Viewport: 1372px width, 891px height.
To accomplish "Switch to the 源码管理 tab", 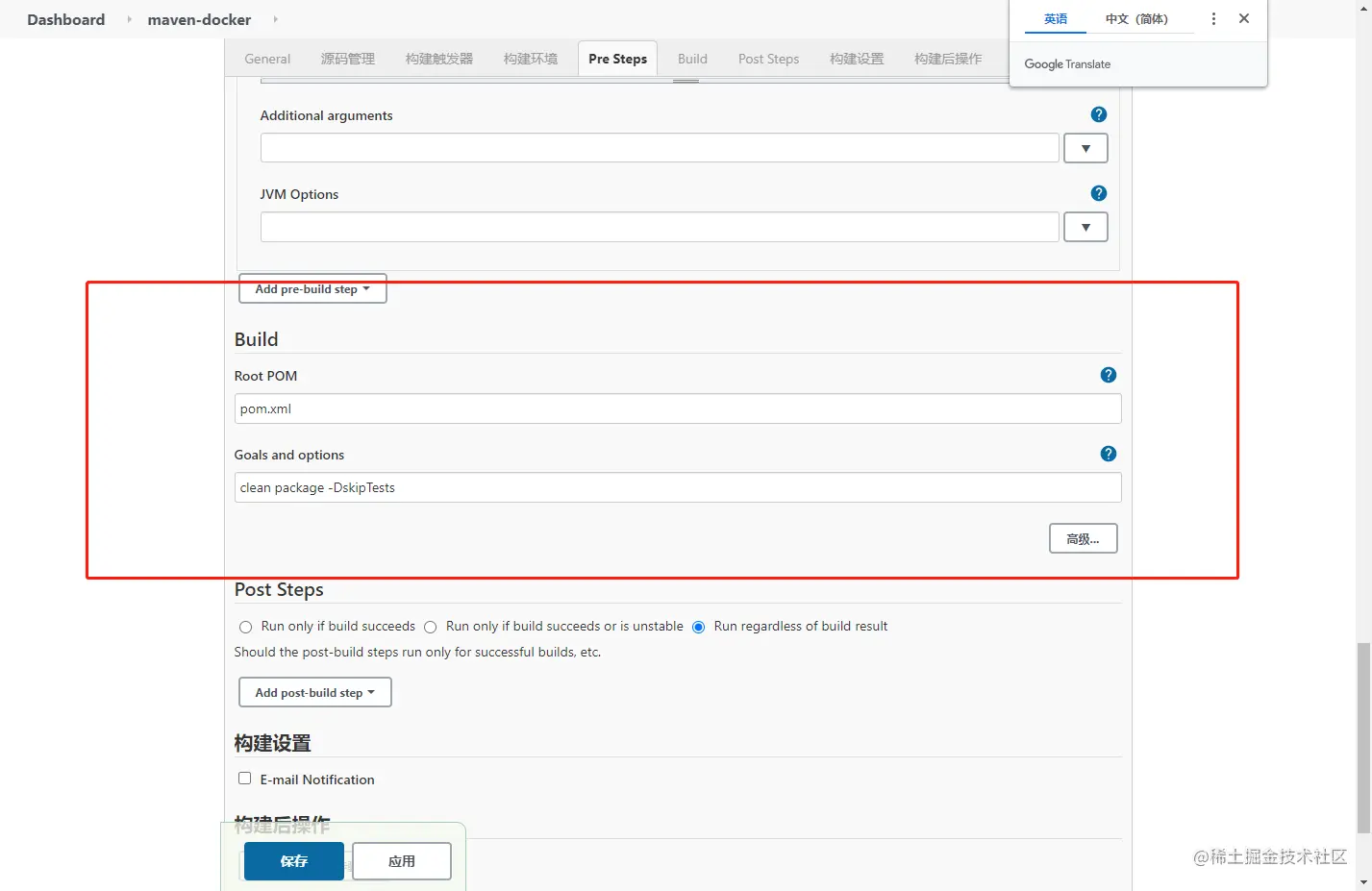I will (x=348, y=59).
